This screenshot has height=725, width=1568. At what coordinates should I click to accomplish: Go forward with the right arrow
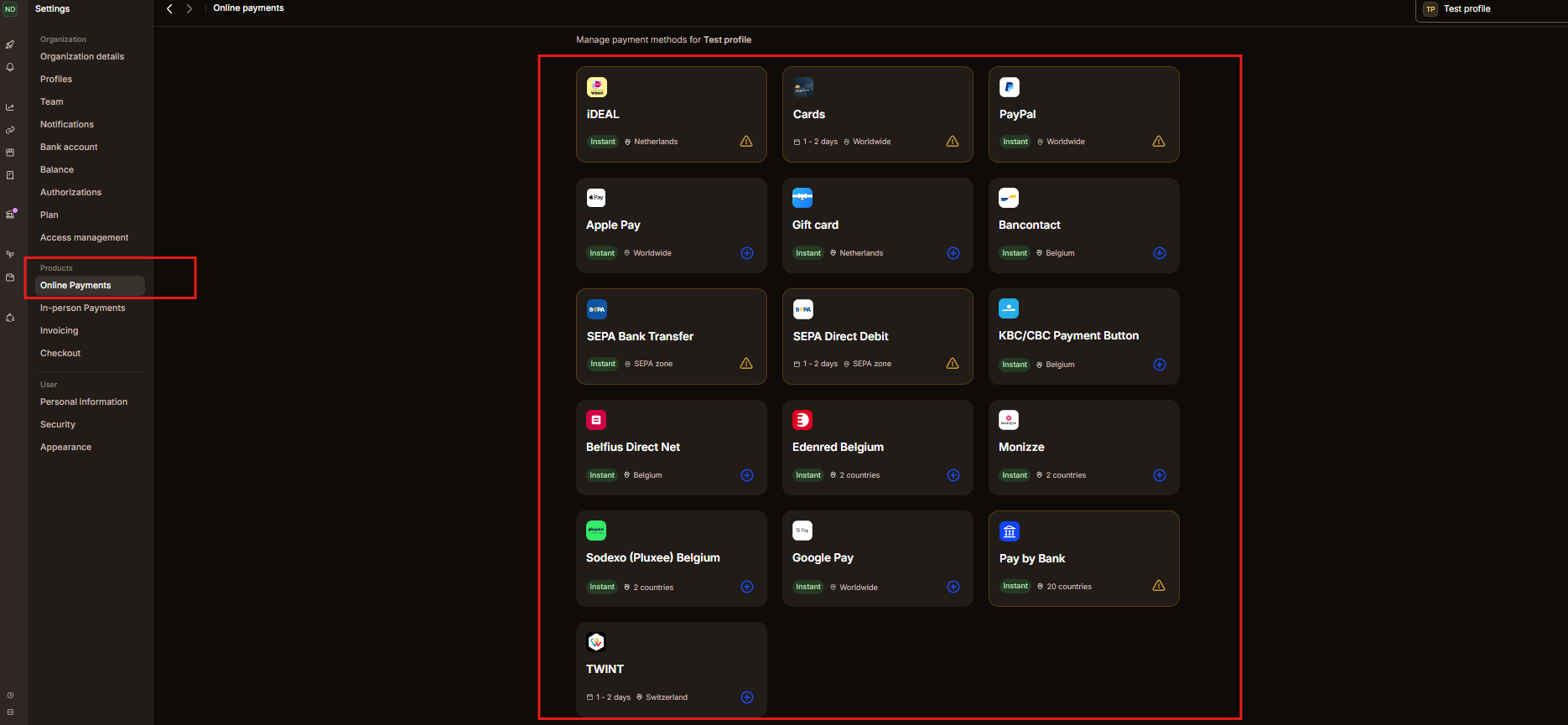[x=190, y=8]
